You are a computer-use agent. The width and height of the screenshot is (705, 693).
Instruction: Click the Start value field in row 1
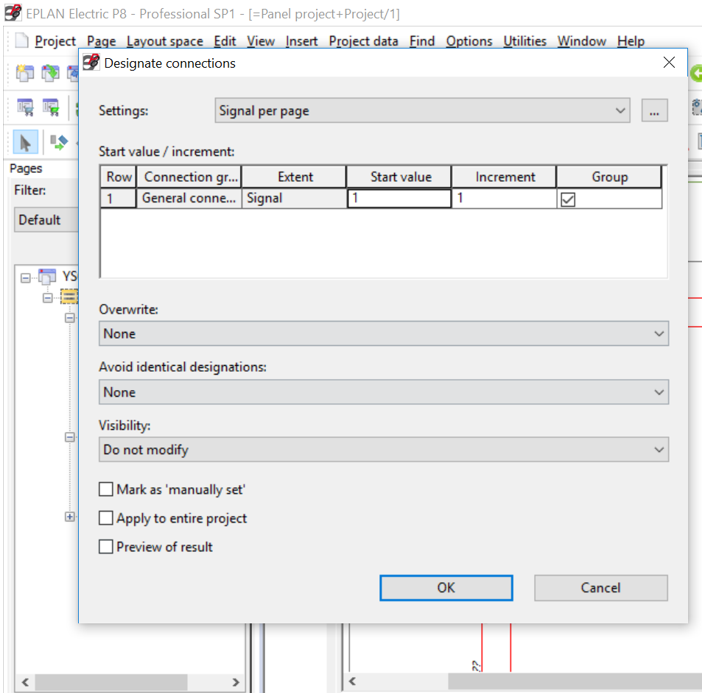point(399,198)
